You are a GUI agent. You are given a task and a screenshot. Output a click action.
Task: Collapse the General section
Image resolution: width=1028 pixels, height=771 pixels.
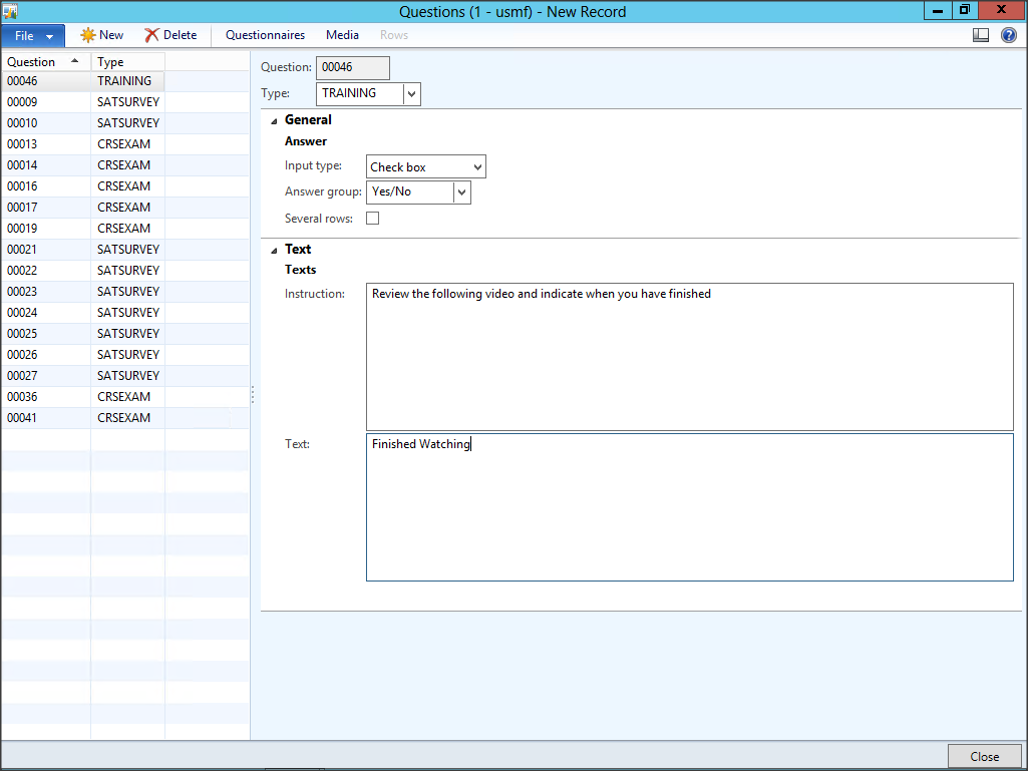click(275, 120)
